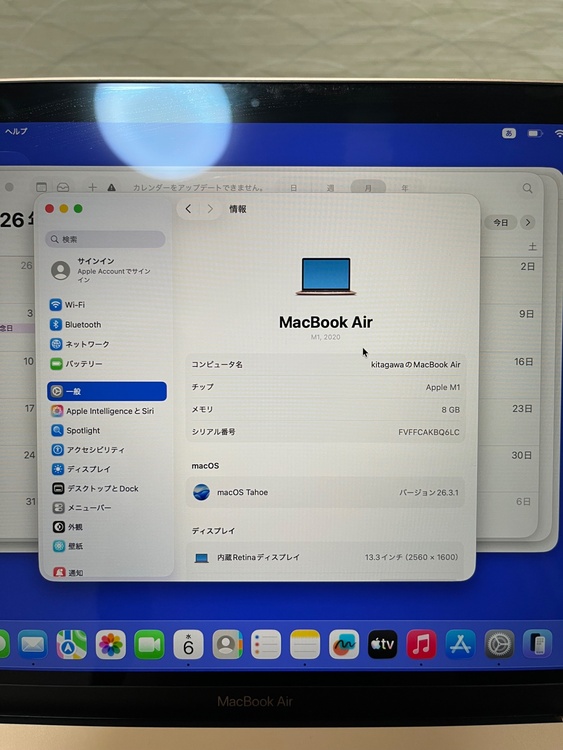
Task: Select 一般 in settings sidebar
Action: tap(107, 391)
